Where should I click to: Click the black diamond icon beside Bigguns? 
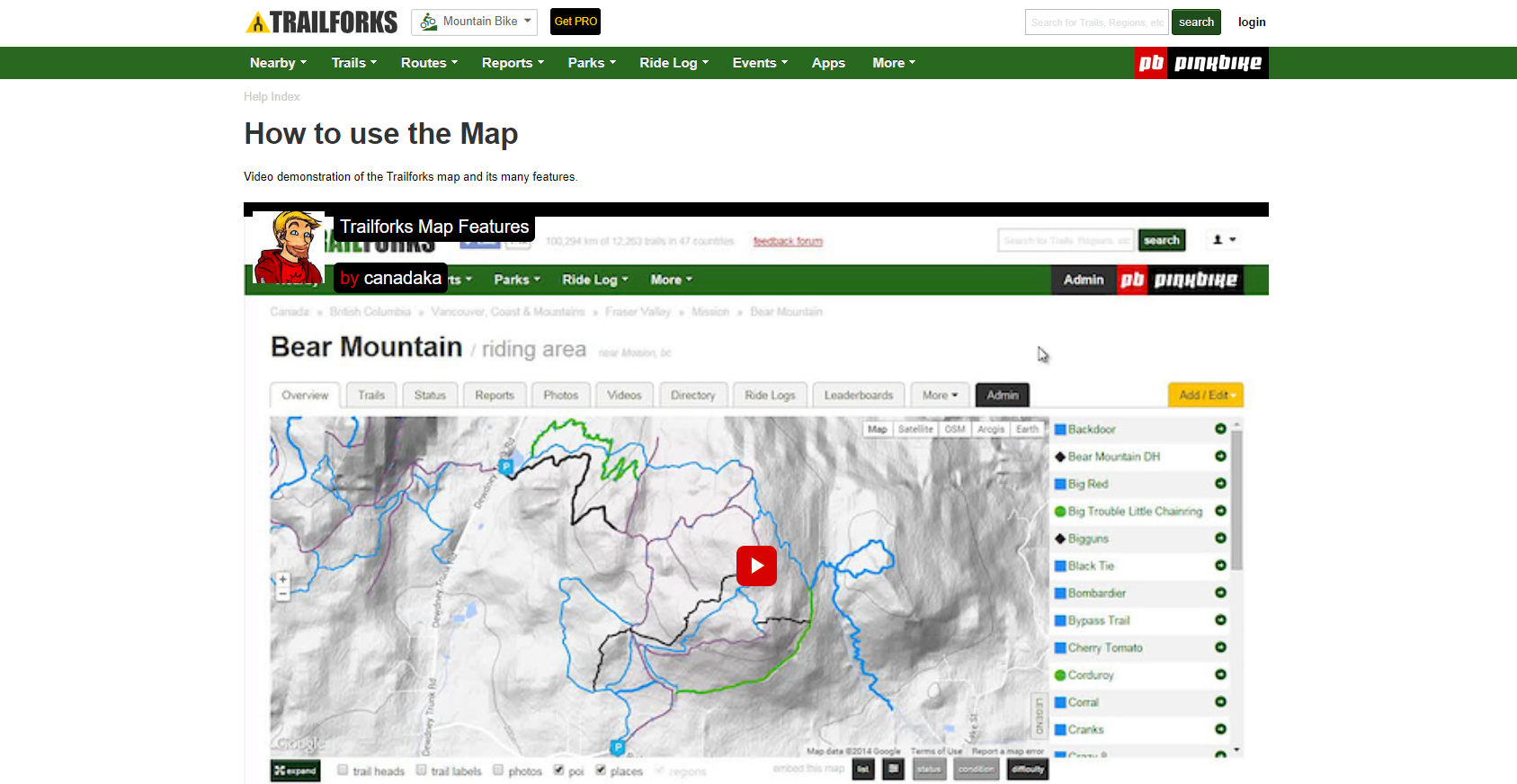(x=1060, y=539)
